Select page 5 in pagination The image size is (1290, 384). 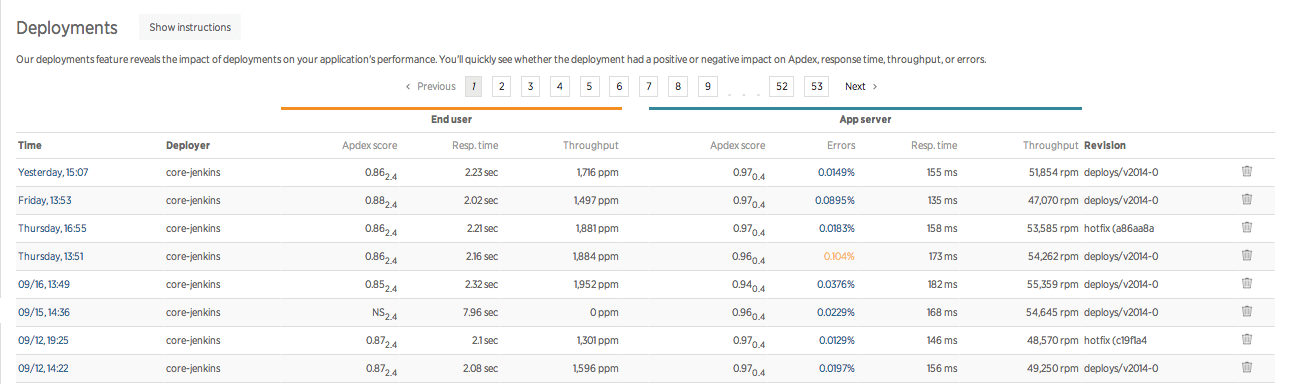coord(589,86)
